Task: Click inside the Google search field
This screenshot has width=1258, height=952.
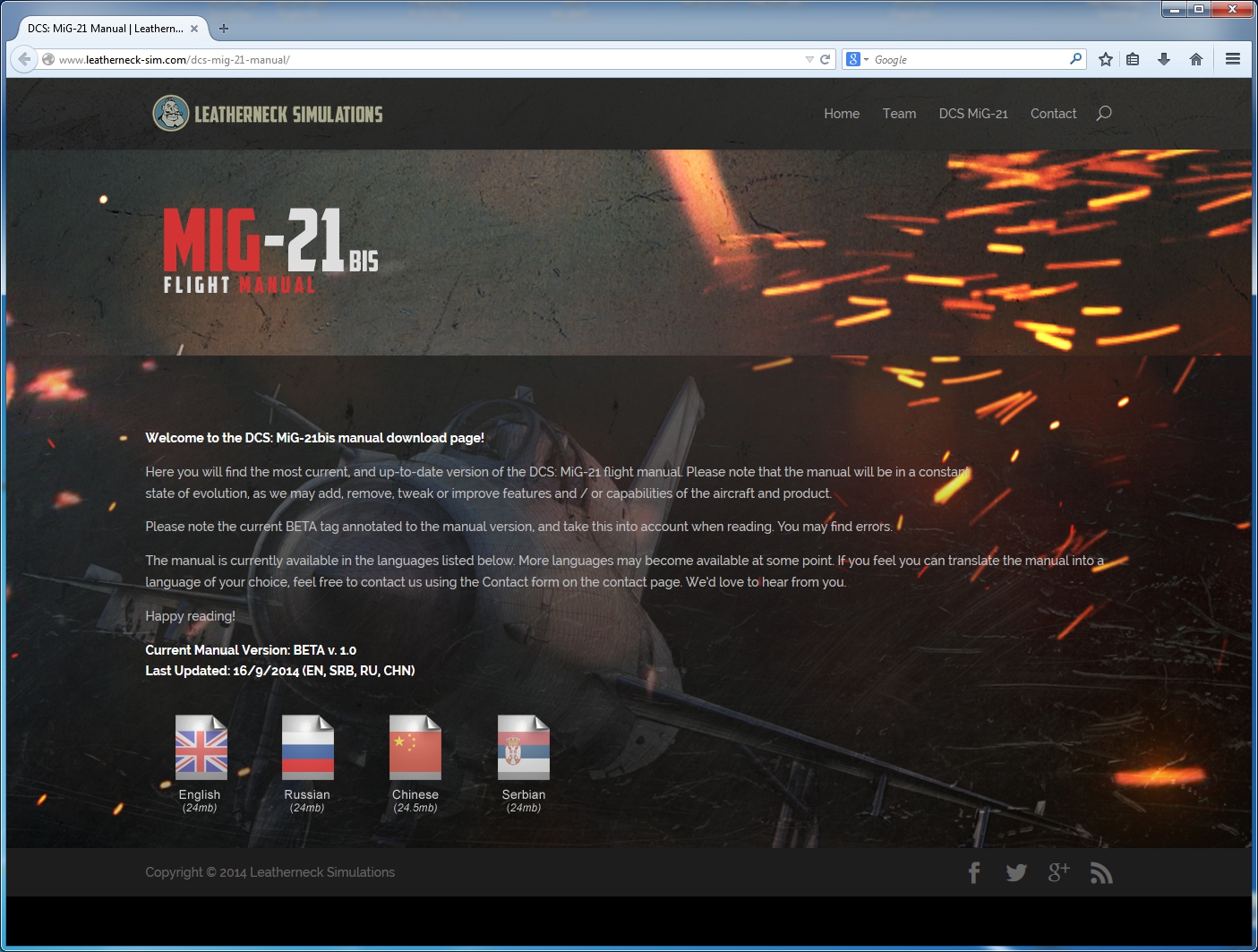Action: click(967, 60)
